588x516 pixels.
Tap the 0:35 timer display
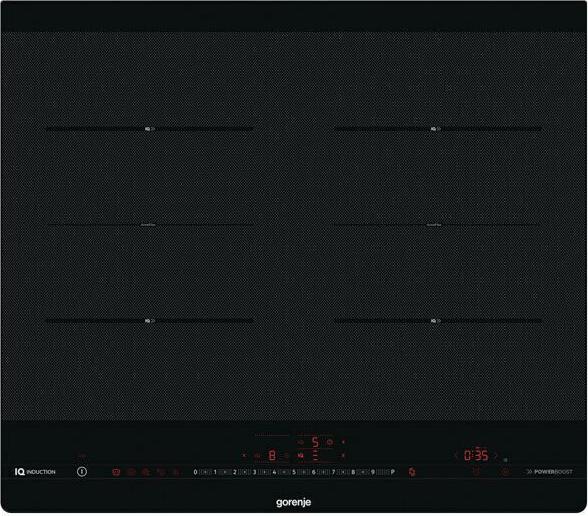pyautogui.click(x=476, y=455)
